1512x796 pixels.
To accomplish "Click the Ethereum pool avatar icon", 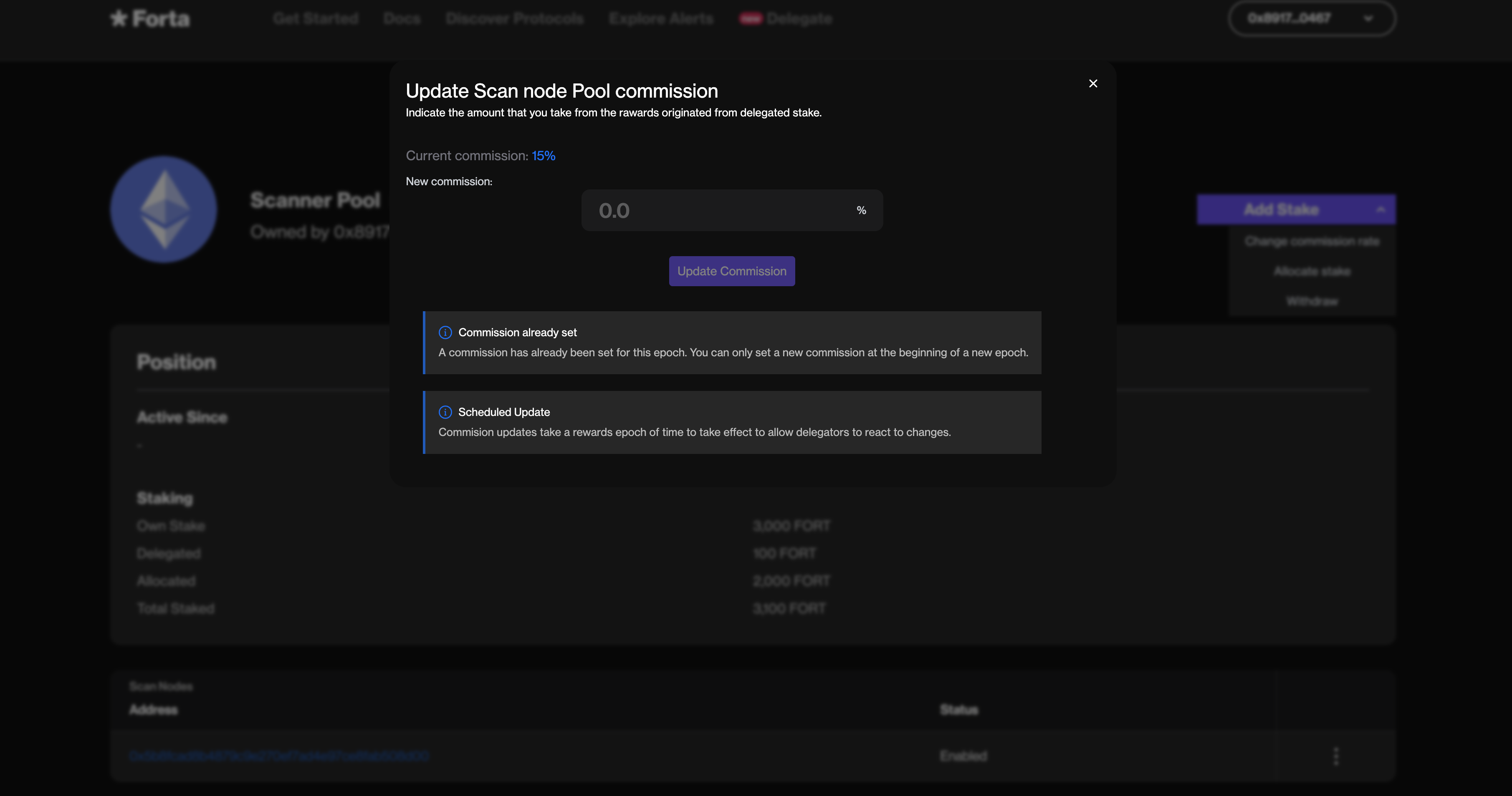I will pos(164,209).
